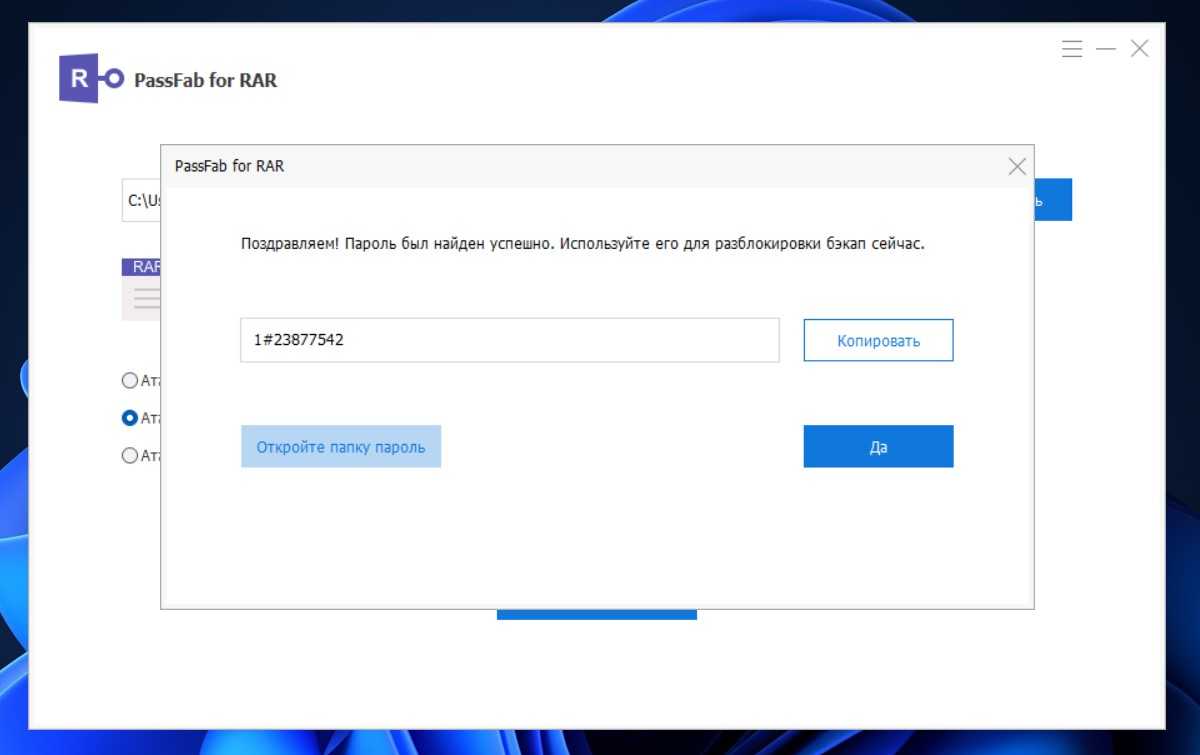Click the PassFab purple key logo
The height and width of the screenshot is (755, 1200).
[91, 79]
